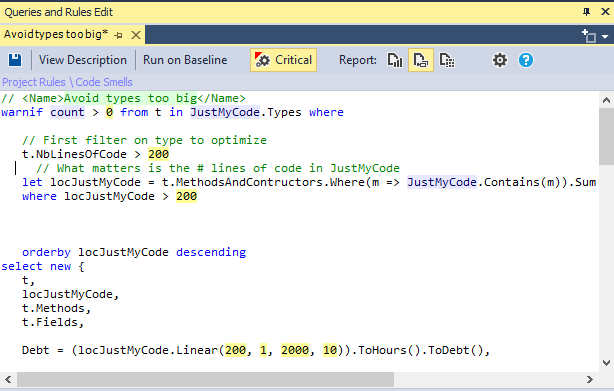Select the first Report chart icon
614x391 pixels.
point(395,60)
